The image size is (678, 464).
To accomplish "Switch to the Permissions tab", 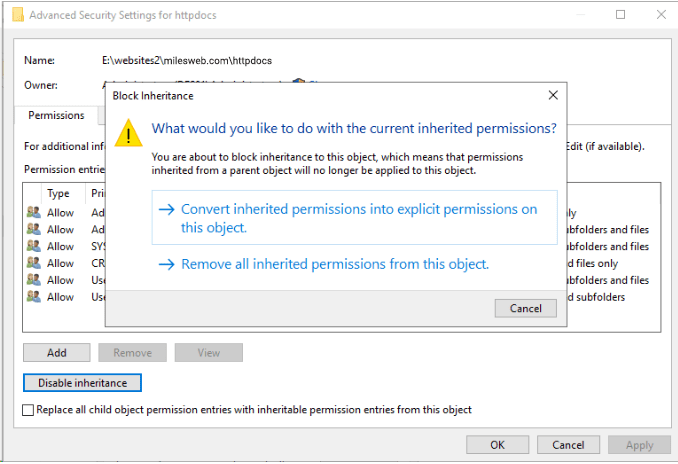I will pyautogui.click(x=56, y=116).
